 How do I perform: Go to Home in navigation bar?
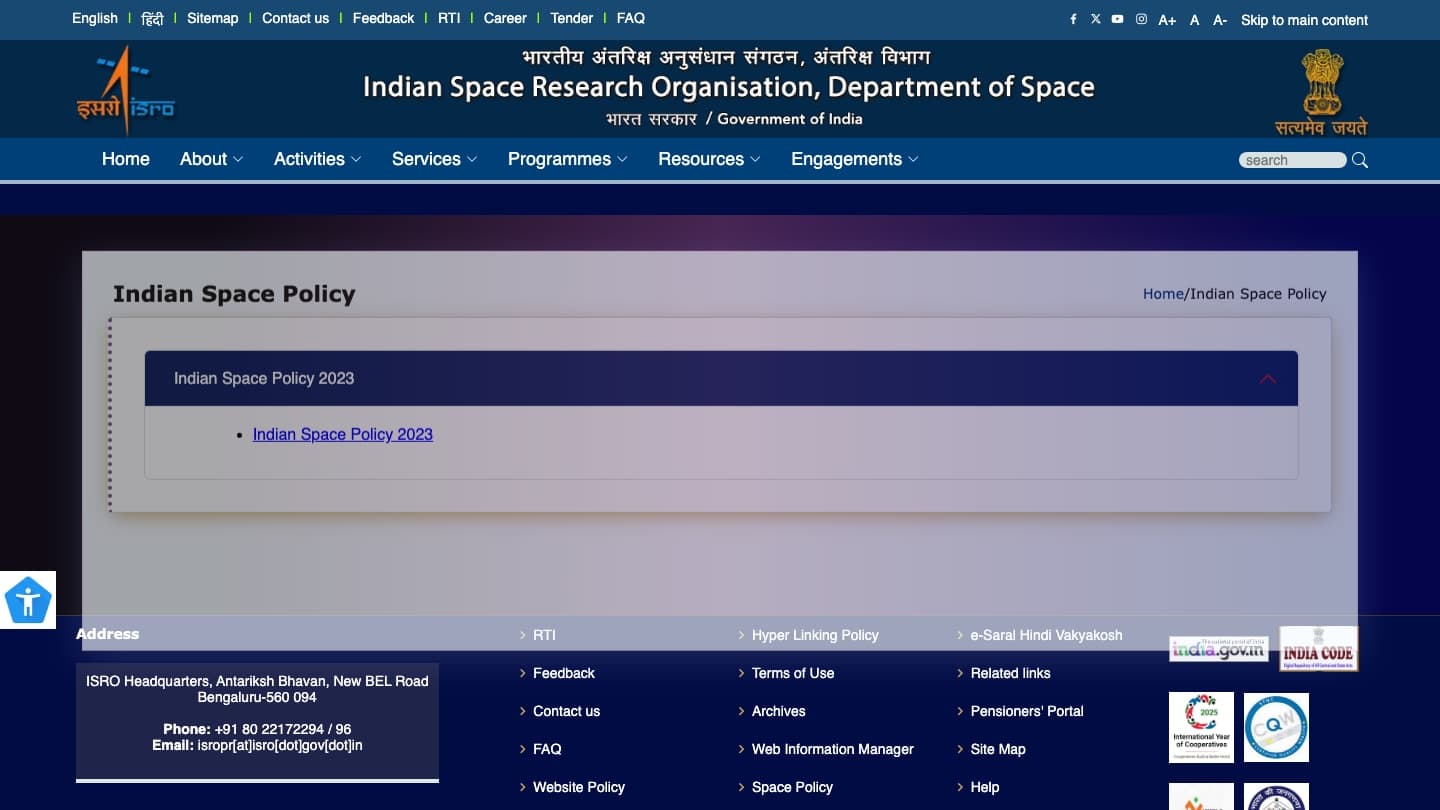pos(126,159)
